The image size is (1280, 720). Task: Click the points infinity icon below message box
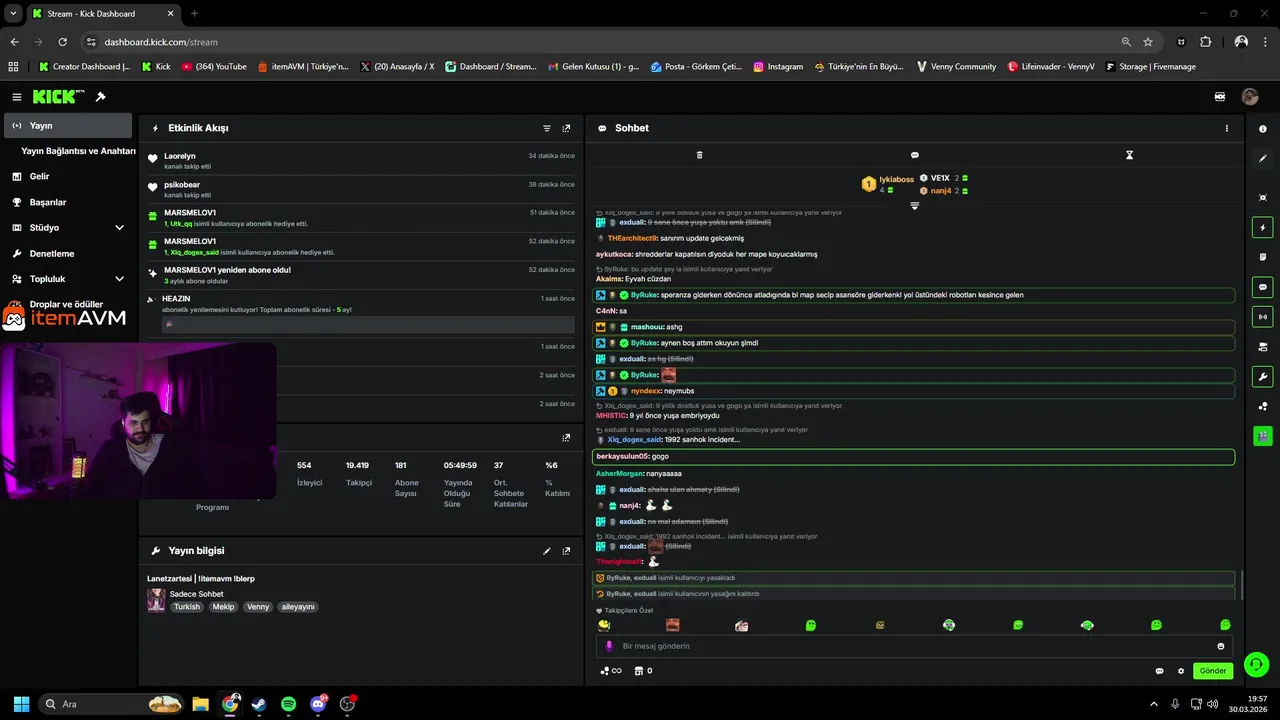(610, 671)
